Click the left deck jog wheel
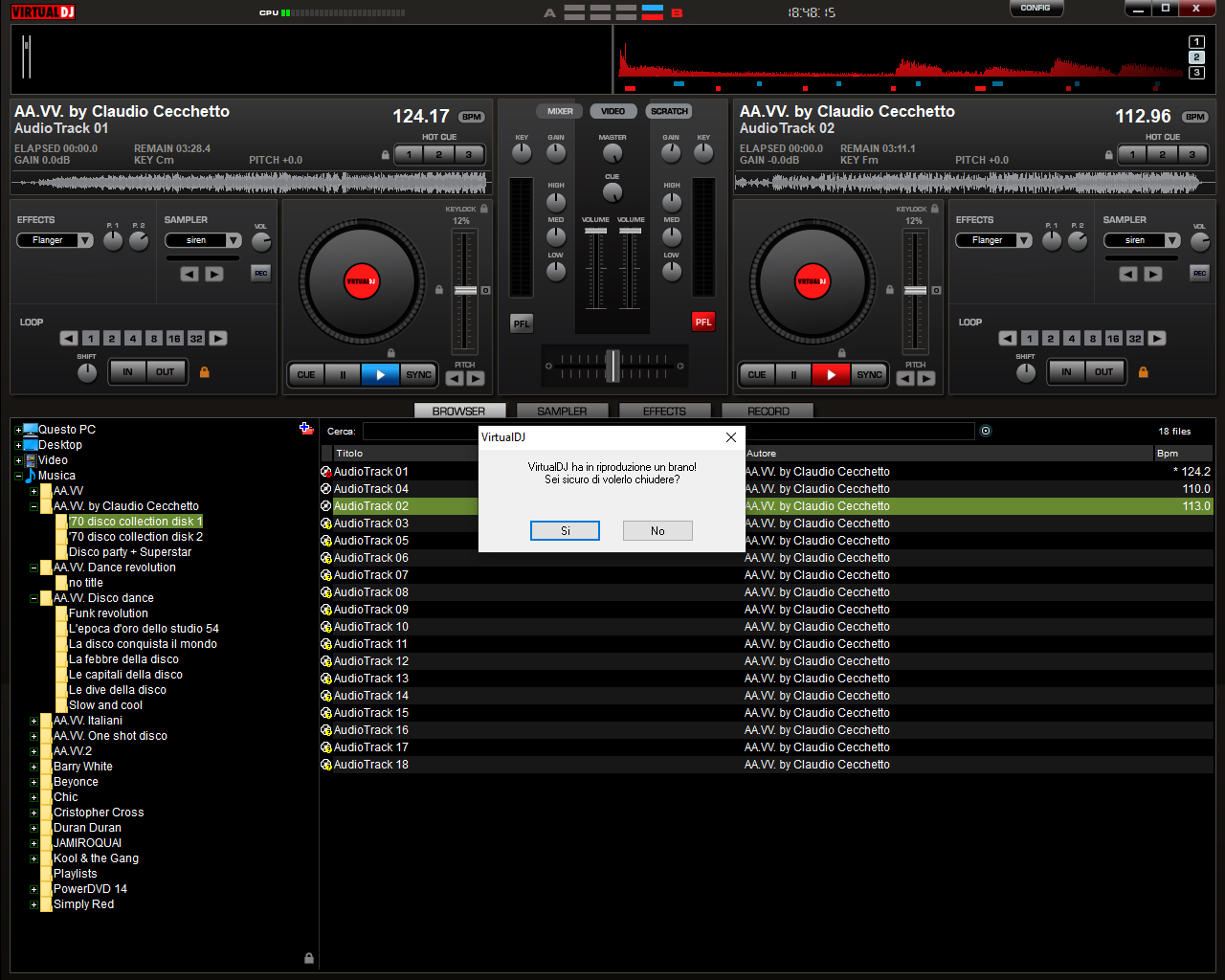This screenshot has height=980, width=1225. 362,280
